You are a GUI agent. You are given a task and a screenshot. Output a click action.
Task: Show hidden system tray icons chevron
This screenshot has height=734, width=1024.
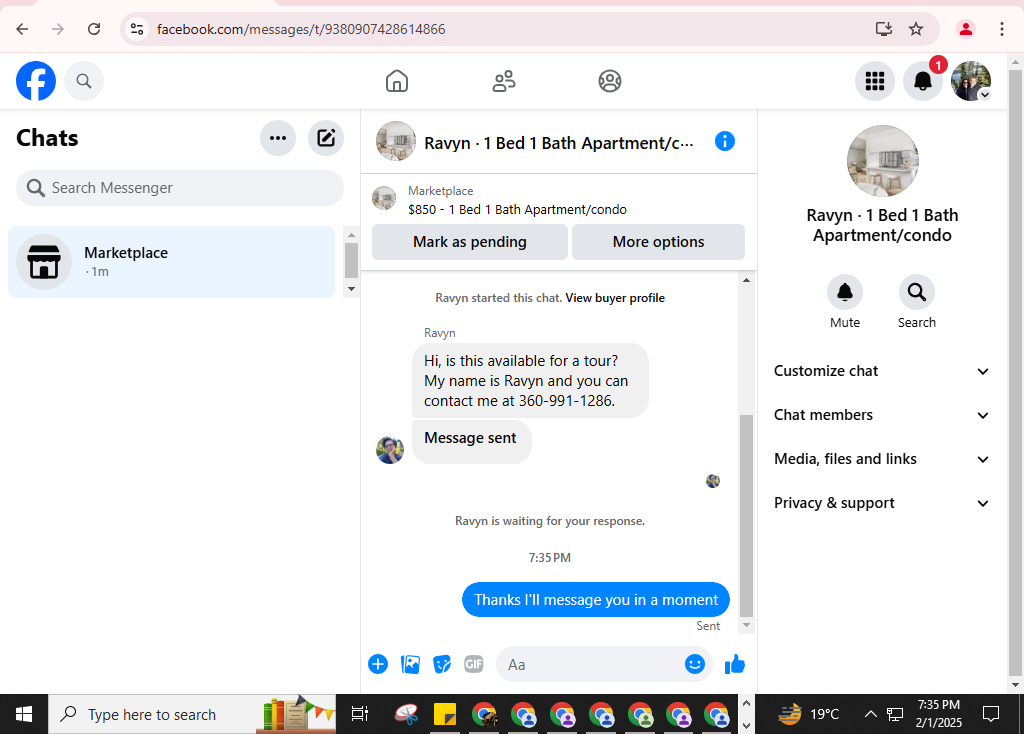pyautogui.click(x=871, y=714)
